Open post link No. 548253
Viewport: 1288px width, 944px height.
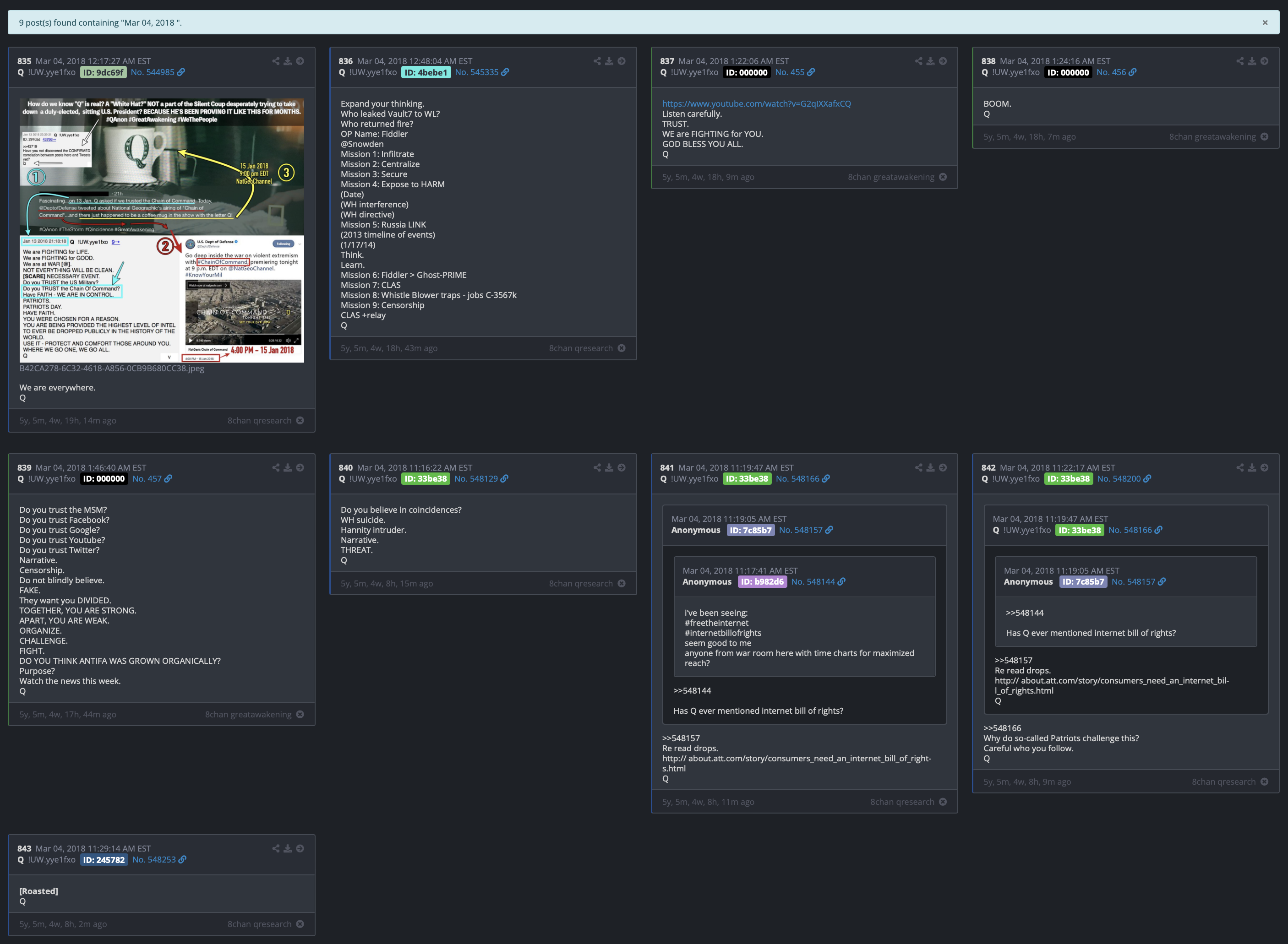159,859
